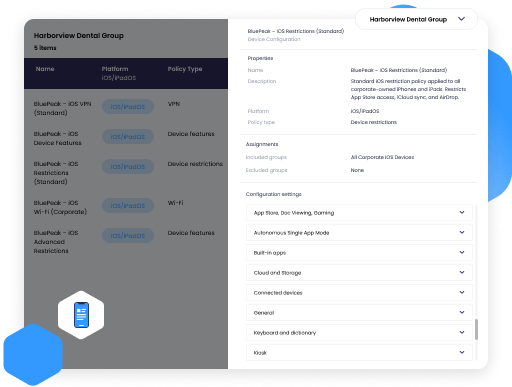Click the Excluded groups None value
The width and height of the screenshot is (512, 387).
click(x=357, y=170)
